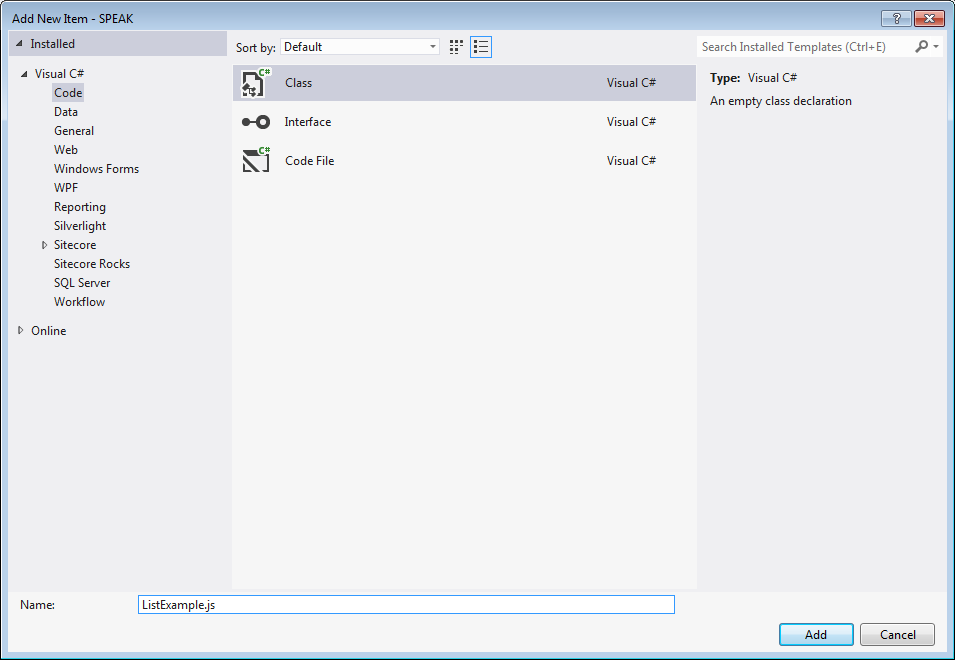Collapse the Visual C# tree node
Image resolution: width=955 pixels, height=660 pixels.
point(24,74)
